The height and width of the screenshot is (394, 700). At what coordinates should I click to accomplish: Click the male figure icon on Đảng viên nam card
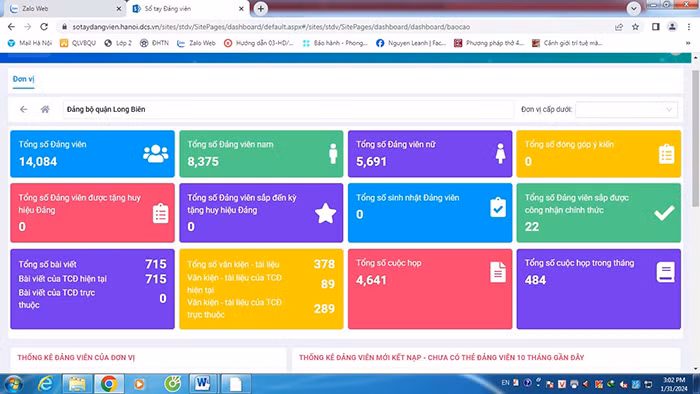333,153
